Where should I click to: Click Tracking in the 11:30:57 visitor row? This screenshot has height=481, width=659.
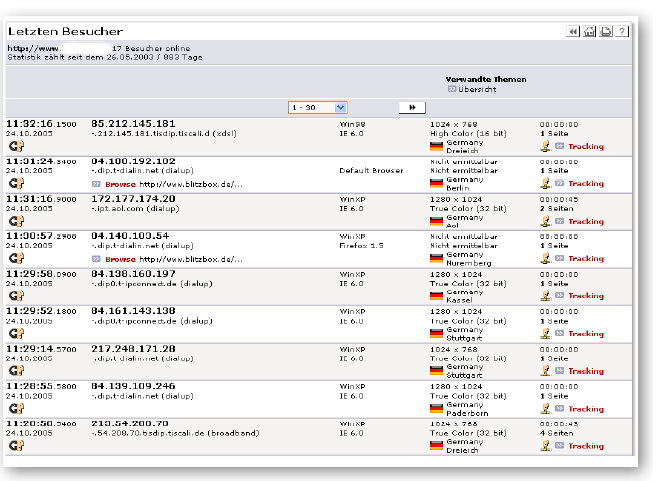(x=586, y=258)
